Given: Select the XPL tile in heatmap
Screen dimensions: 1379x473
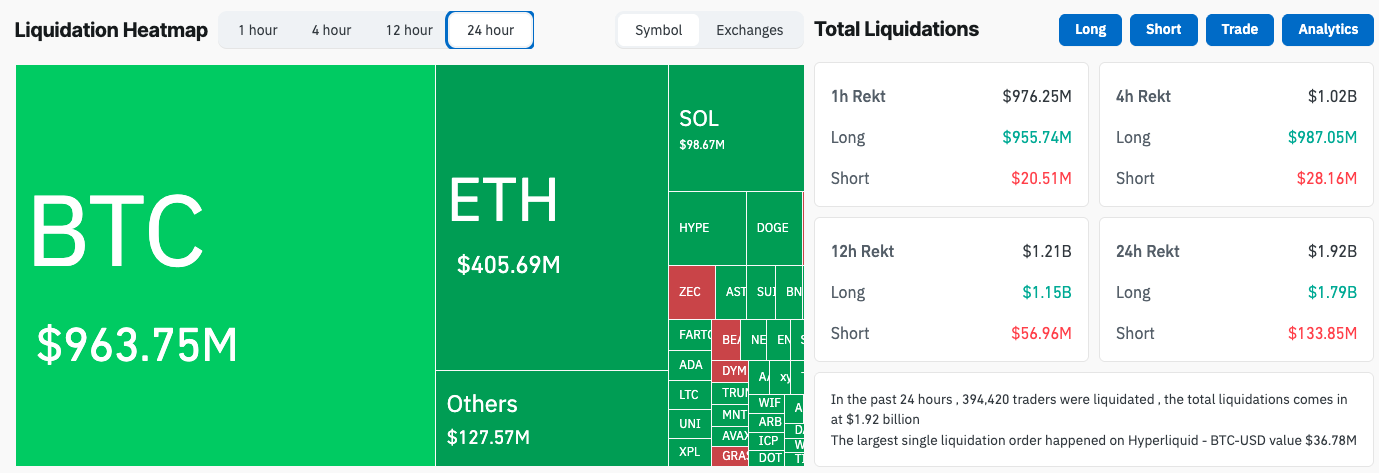Looking at the screenshot, I should pyautogui.click(x=691, y=451).
